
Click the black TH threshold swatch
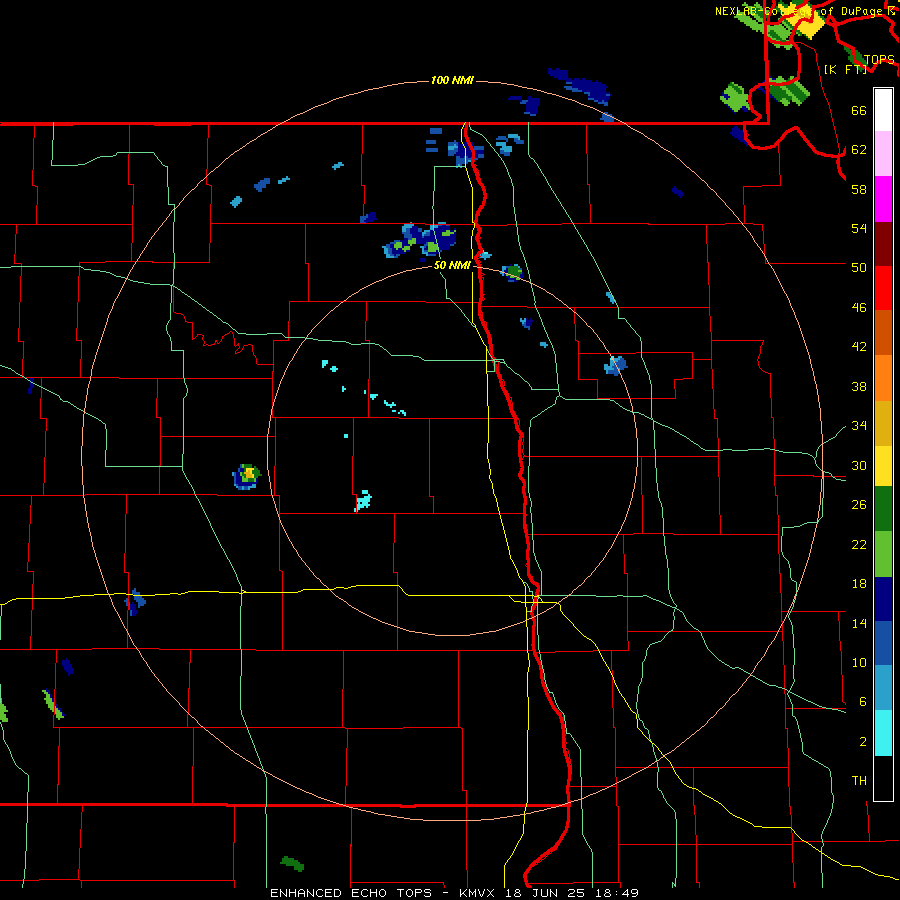(x=883, y=778)
